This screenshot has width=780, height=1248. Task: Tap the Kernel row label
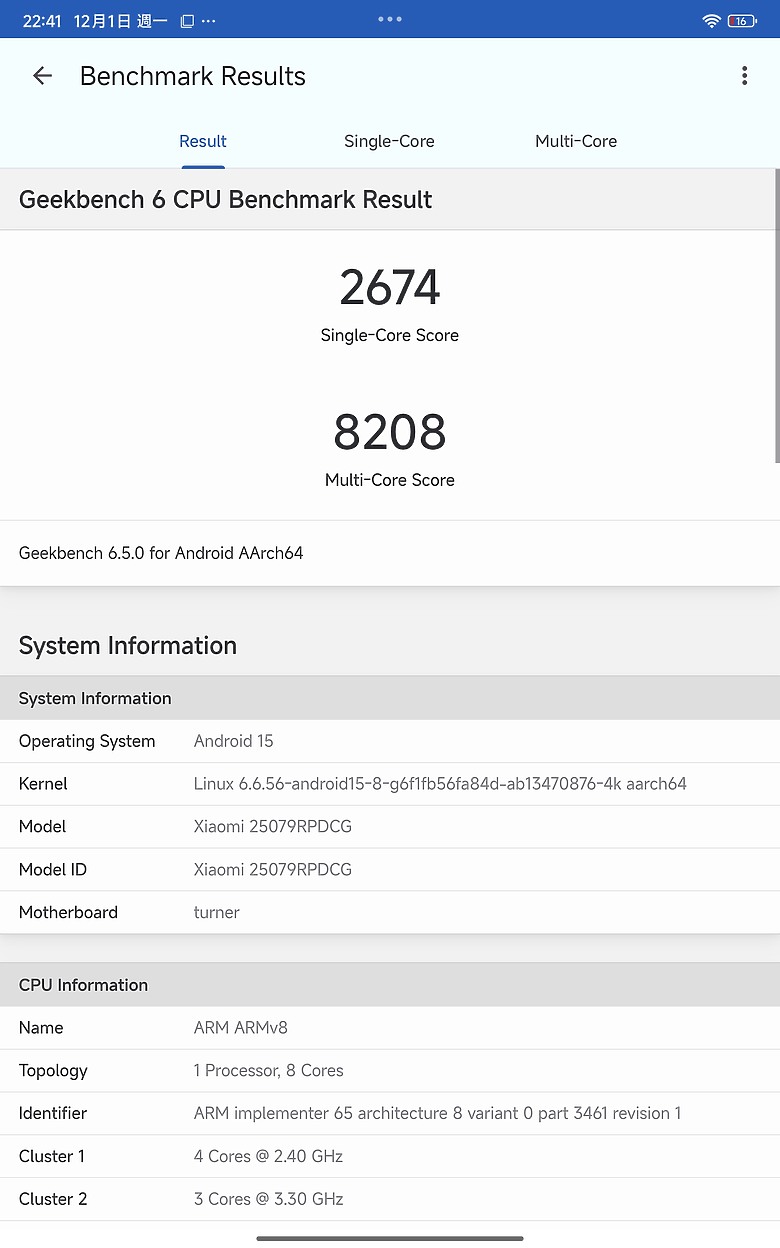click(x=43, y=784)
